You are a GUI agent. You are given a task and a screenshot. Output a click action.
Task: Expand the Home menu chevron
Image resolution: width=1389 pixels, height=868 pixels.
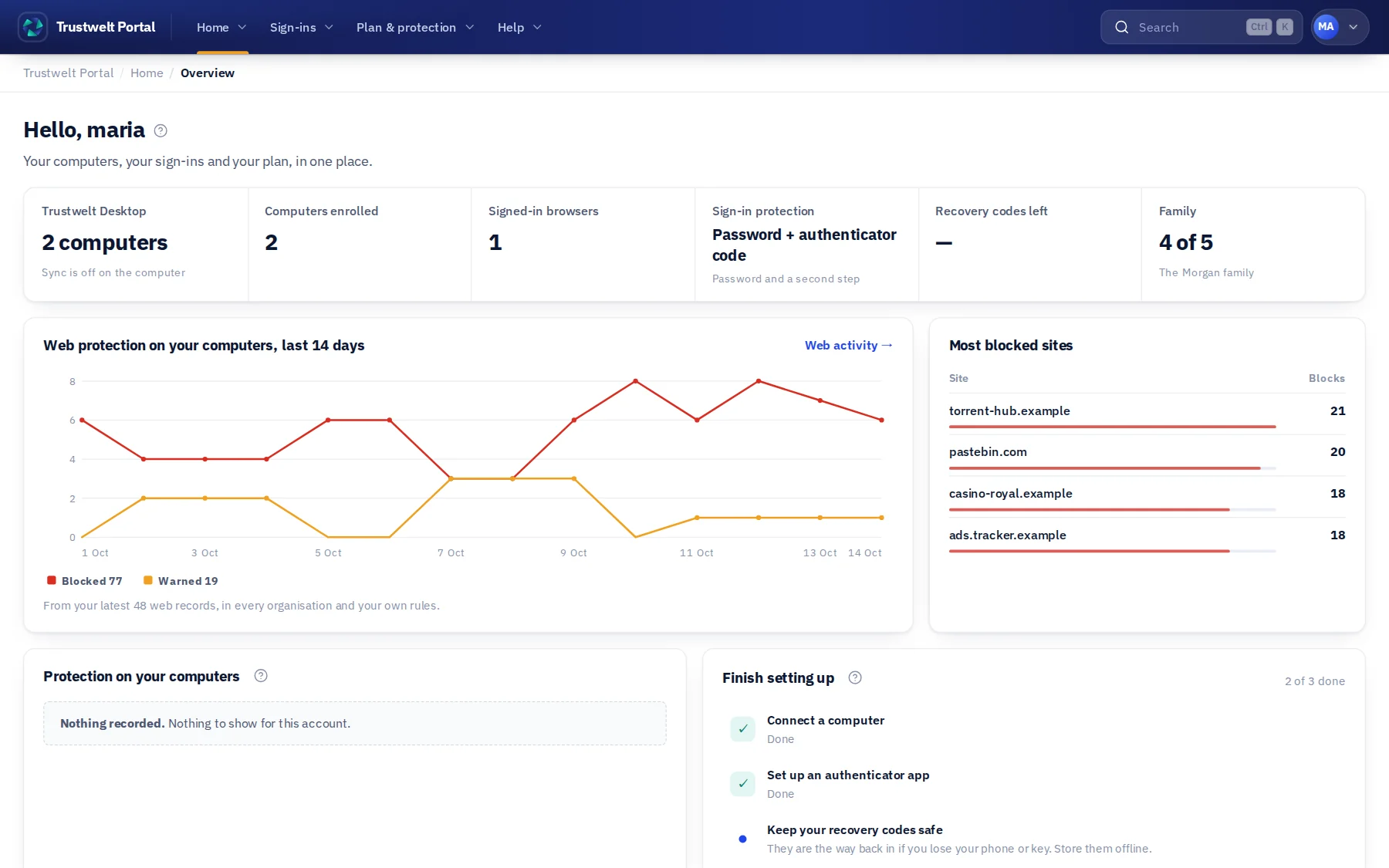(x=242, y=27)
